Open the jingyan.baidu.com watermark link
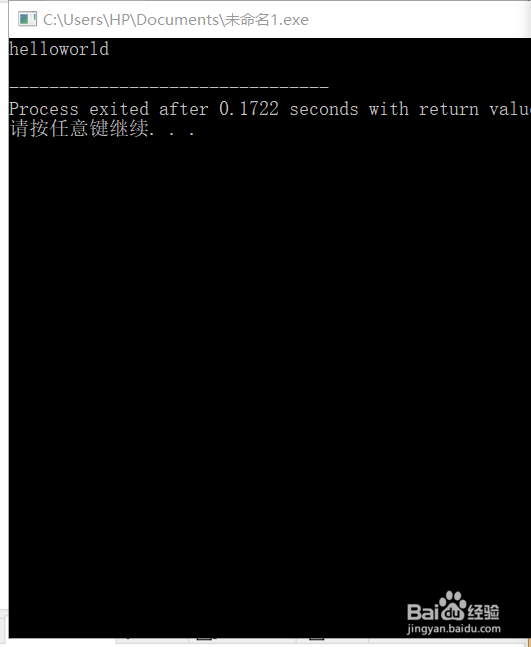 click(x=453, y=629)
